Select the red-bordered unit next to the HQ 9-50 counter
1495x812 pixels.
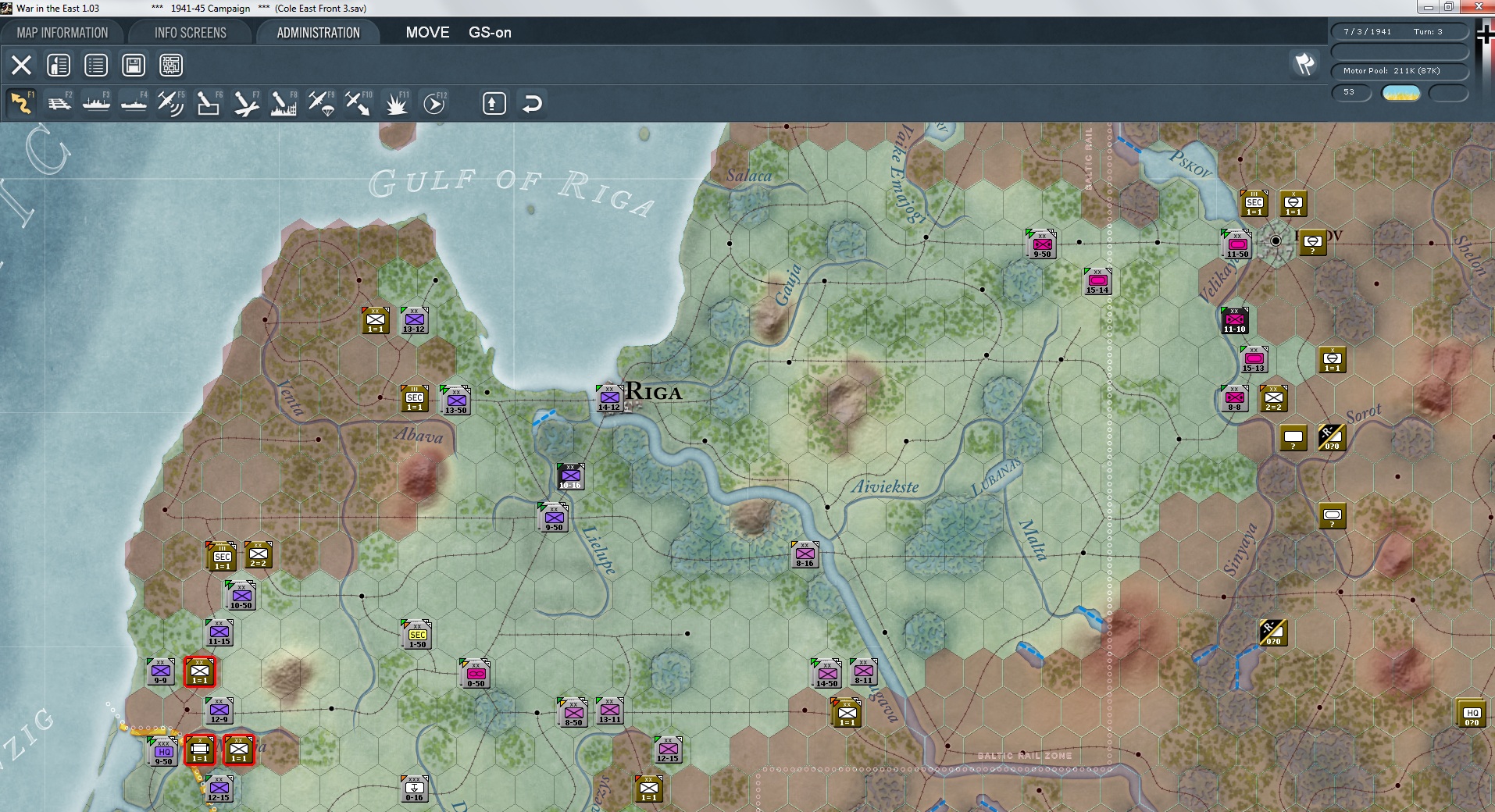(200, 750)
